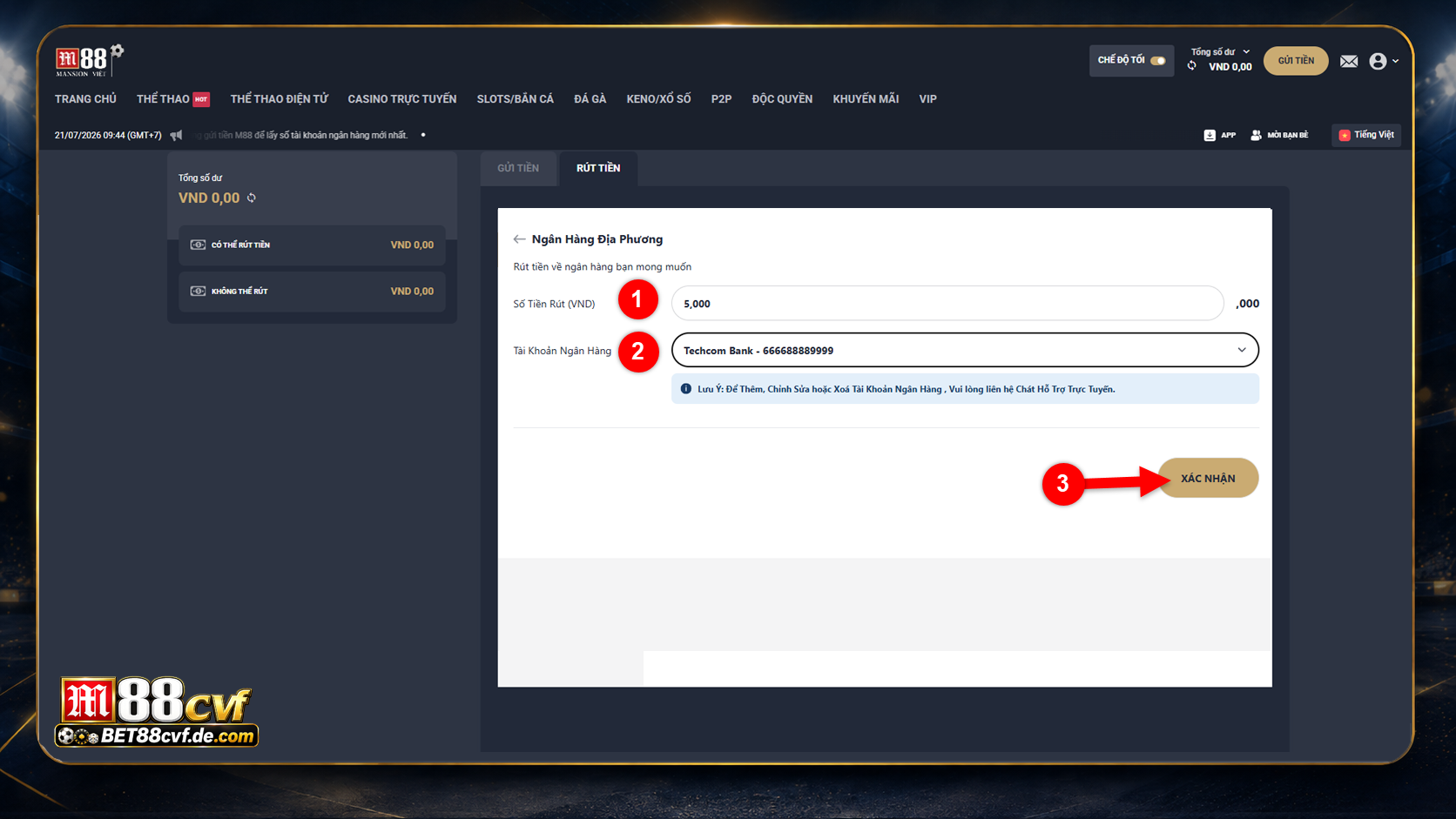This screenshot has width=1456, height=819.
Task: Open Keno/Xổ Số menu
Action: tap(658, 99)
